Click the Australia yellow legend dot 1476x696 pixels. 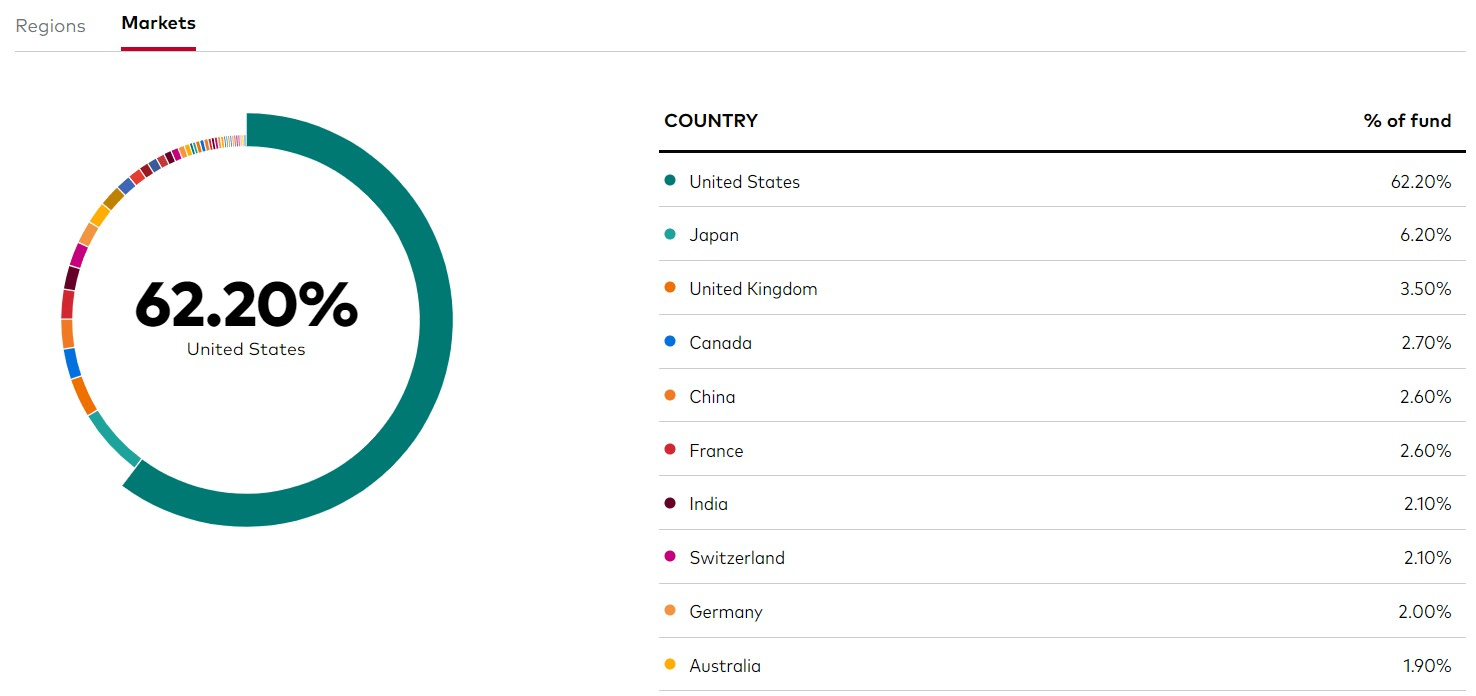point(670,666)
